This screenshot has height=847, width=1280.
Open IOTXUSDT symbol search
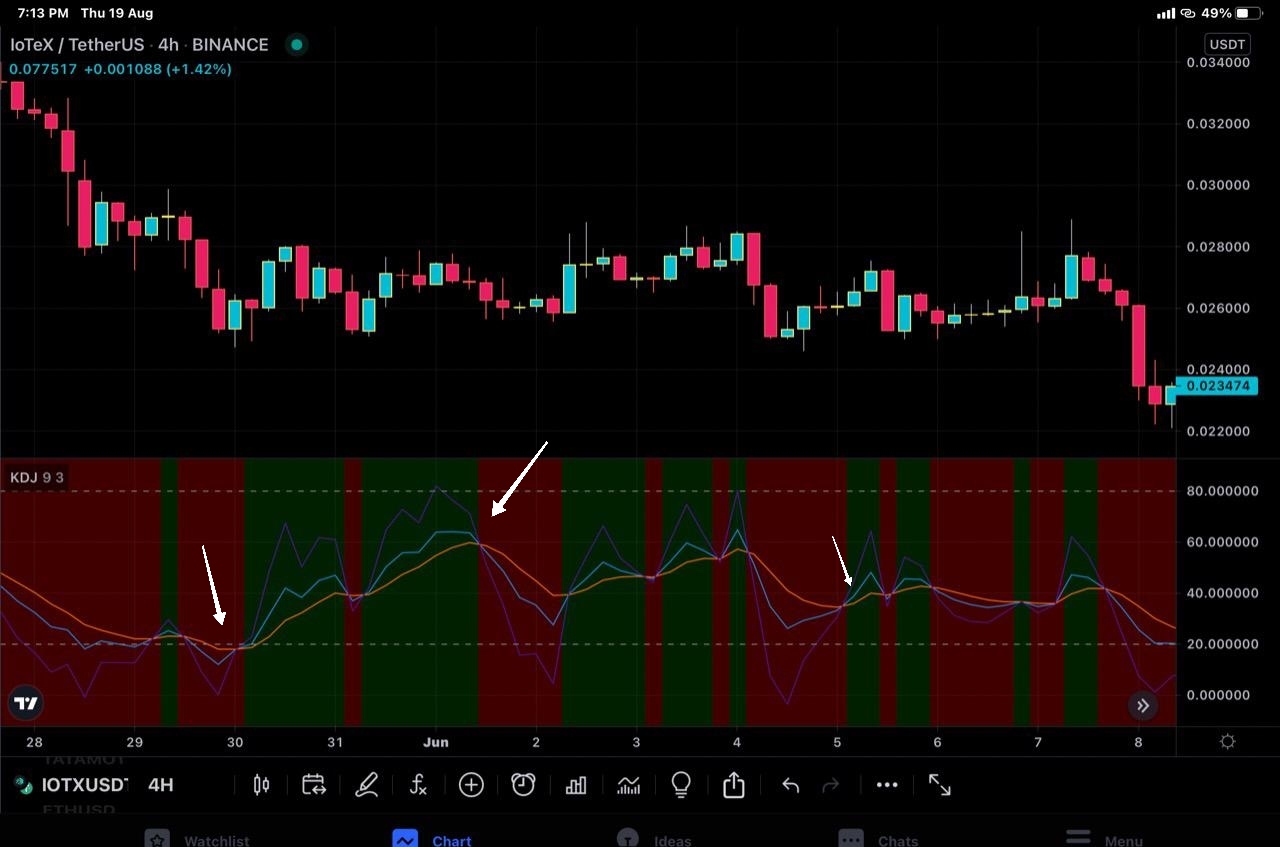[x=71, y=785]
